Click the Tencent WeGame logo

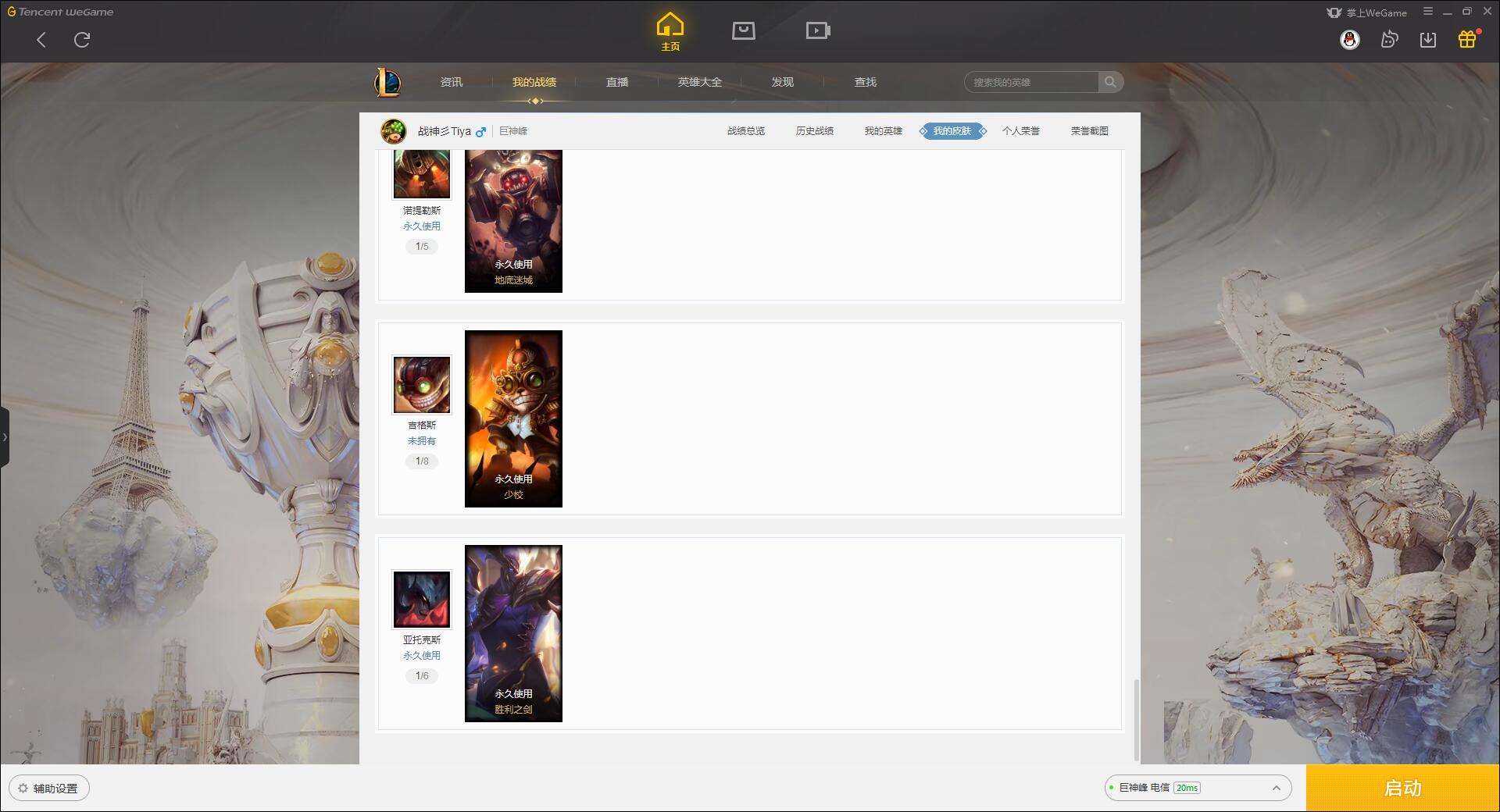[60, 12]
